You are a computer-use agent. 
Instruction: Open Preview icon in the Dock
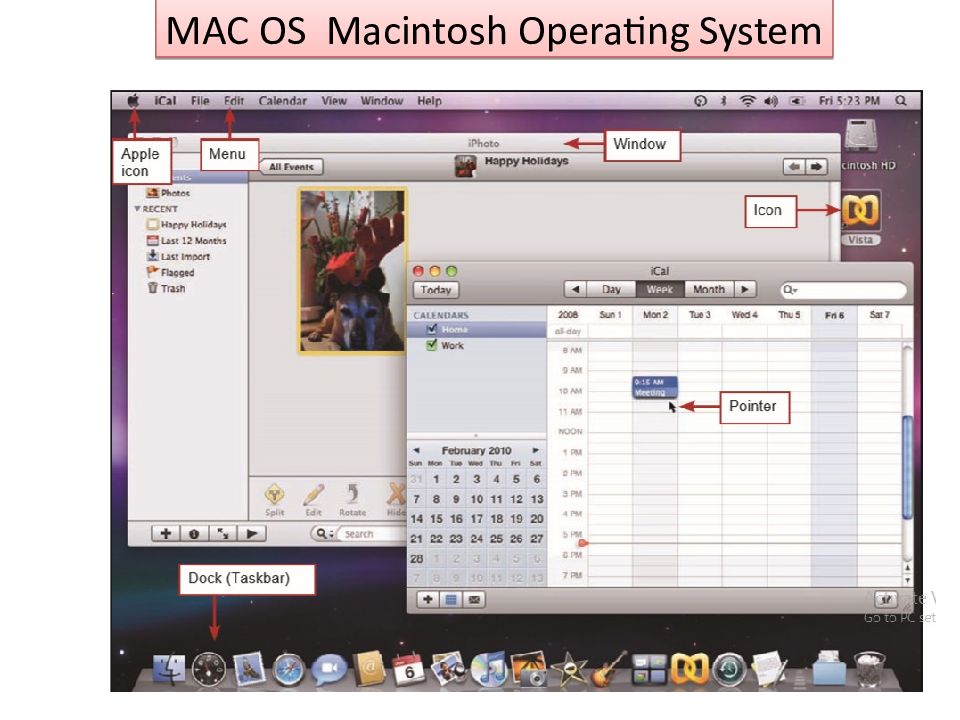coord(448,669)
